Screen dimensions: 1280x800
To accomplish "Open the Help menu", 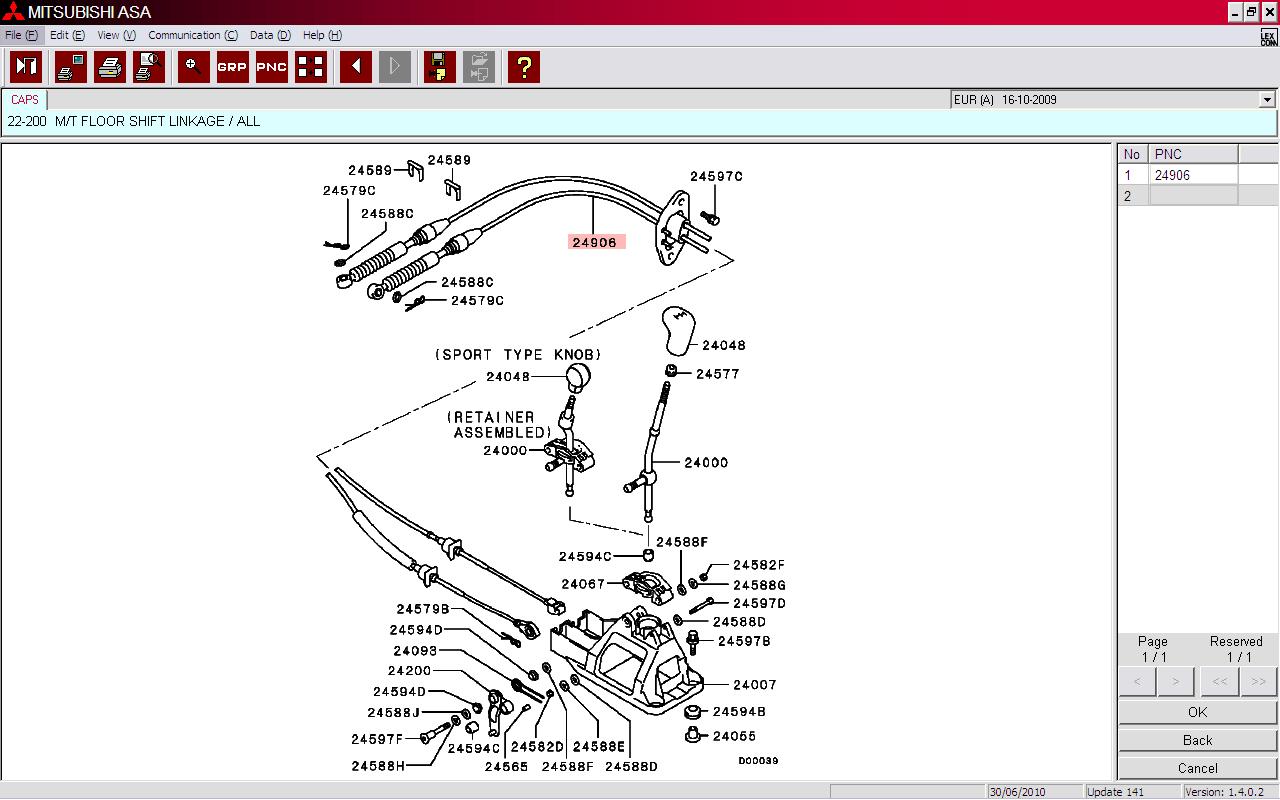I will coord(322,35).
